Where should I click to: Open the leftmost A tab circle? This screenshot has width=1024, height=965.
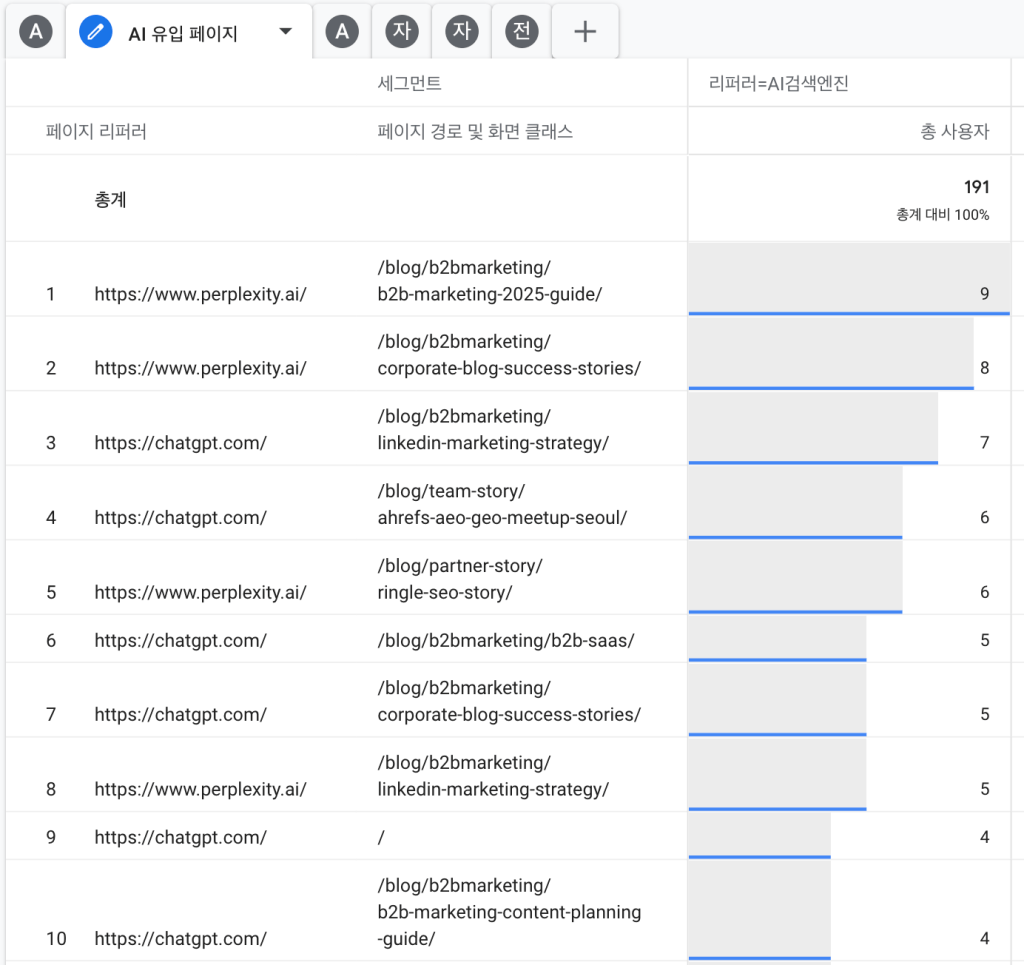36,32
